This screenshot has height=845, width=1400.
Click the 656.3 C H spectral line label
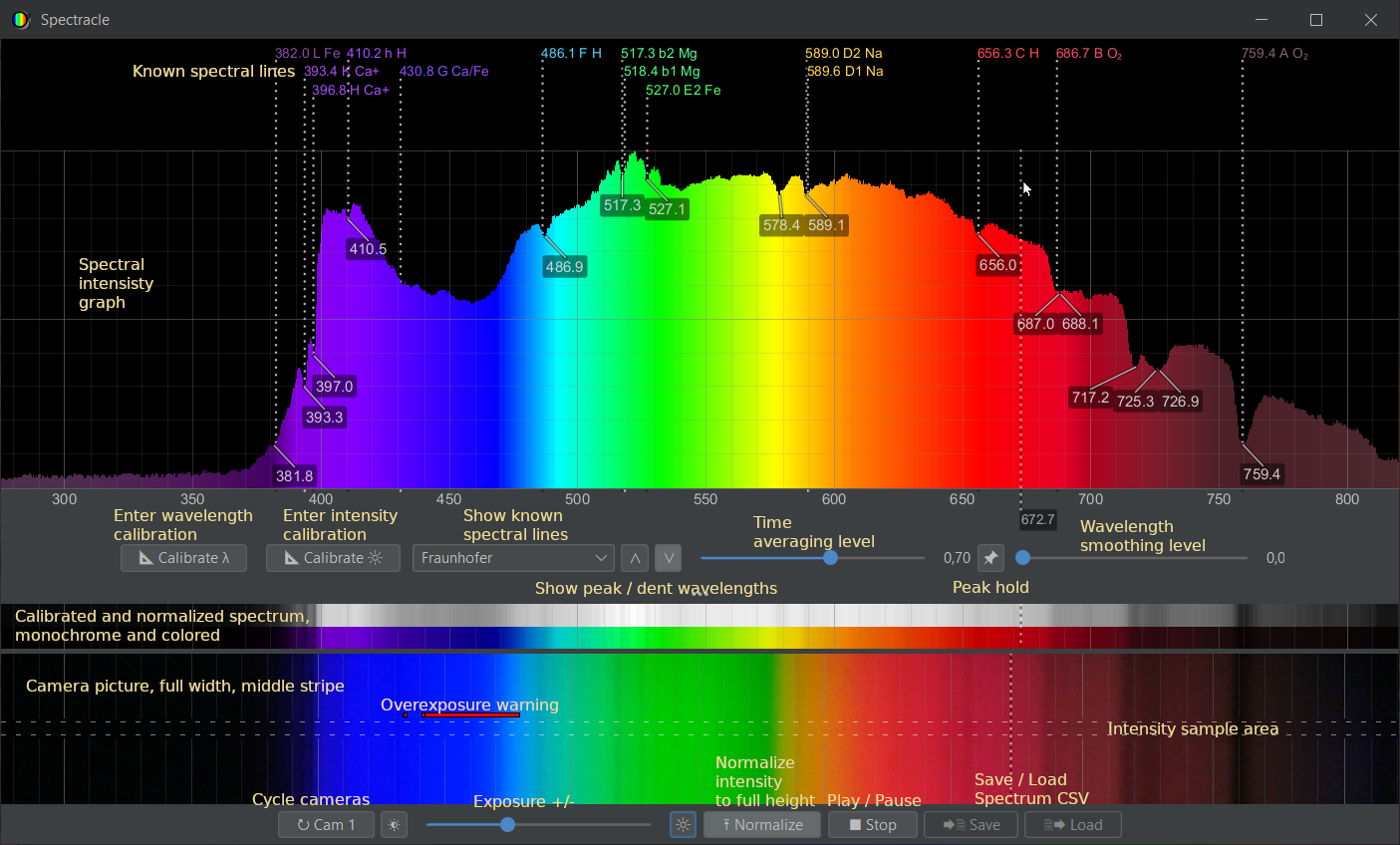(x=1007, y=54)
